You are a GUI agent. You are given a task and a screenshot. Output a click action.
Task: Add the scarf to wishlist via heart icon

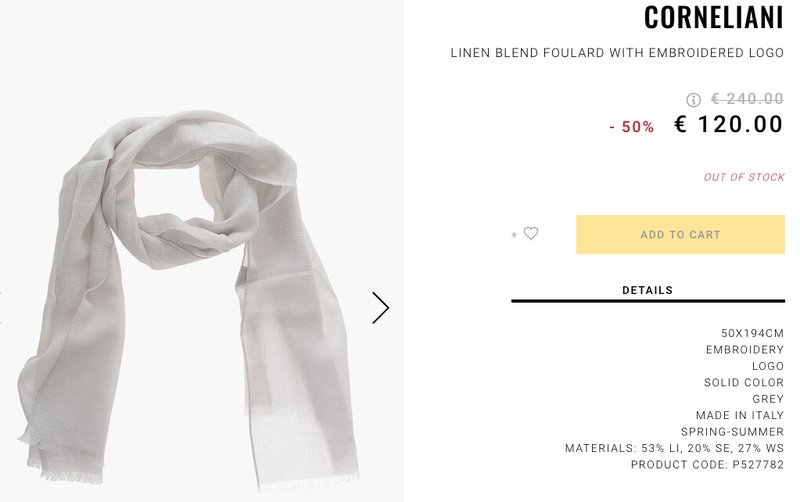pyautogui.click(x=531, y=234)
